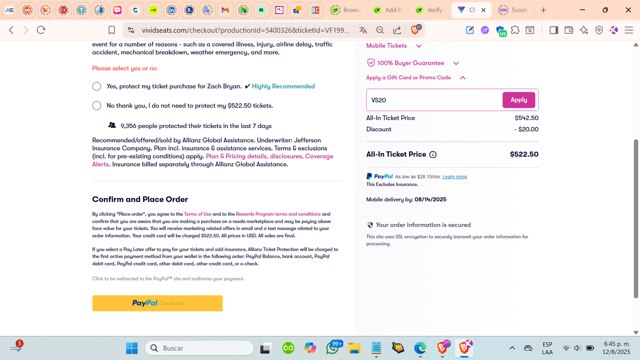Open WhatsApp from the taskbar
The width and height of the screenshot is (640, 360).
click(333, 348)
